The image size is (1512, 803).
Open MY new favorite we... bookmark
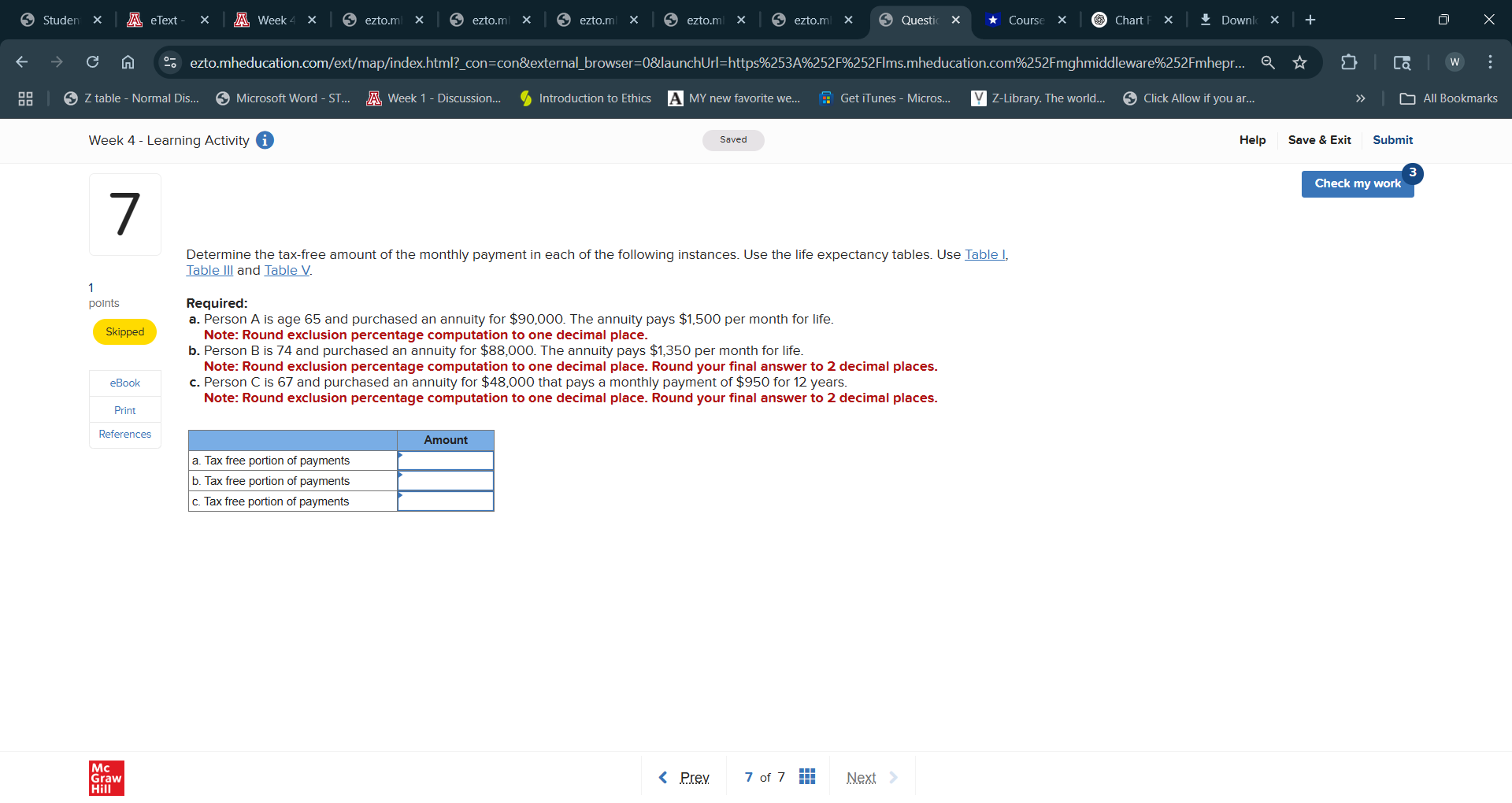[734, 98]
